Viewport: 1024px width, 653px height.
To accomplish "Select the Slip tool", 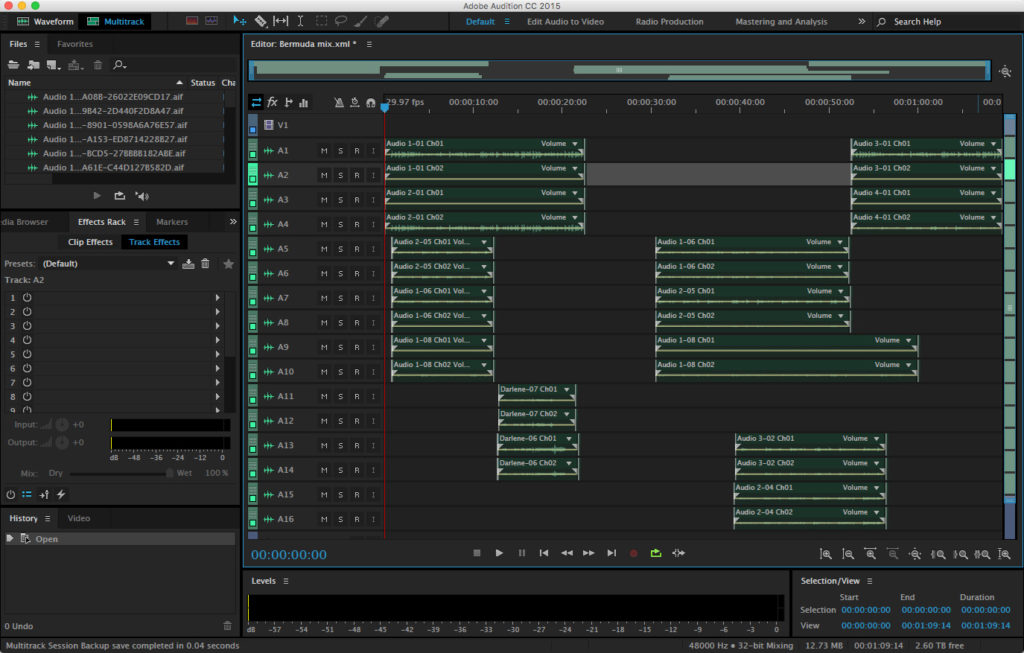I will coord(280,21).
